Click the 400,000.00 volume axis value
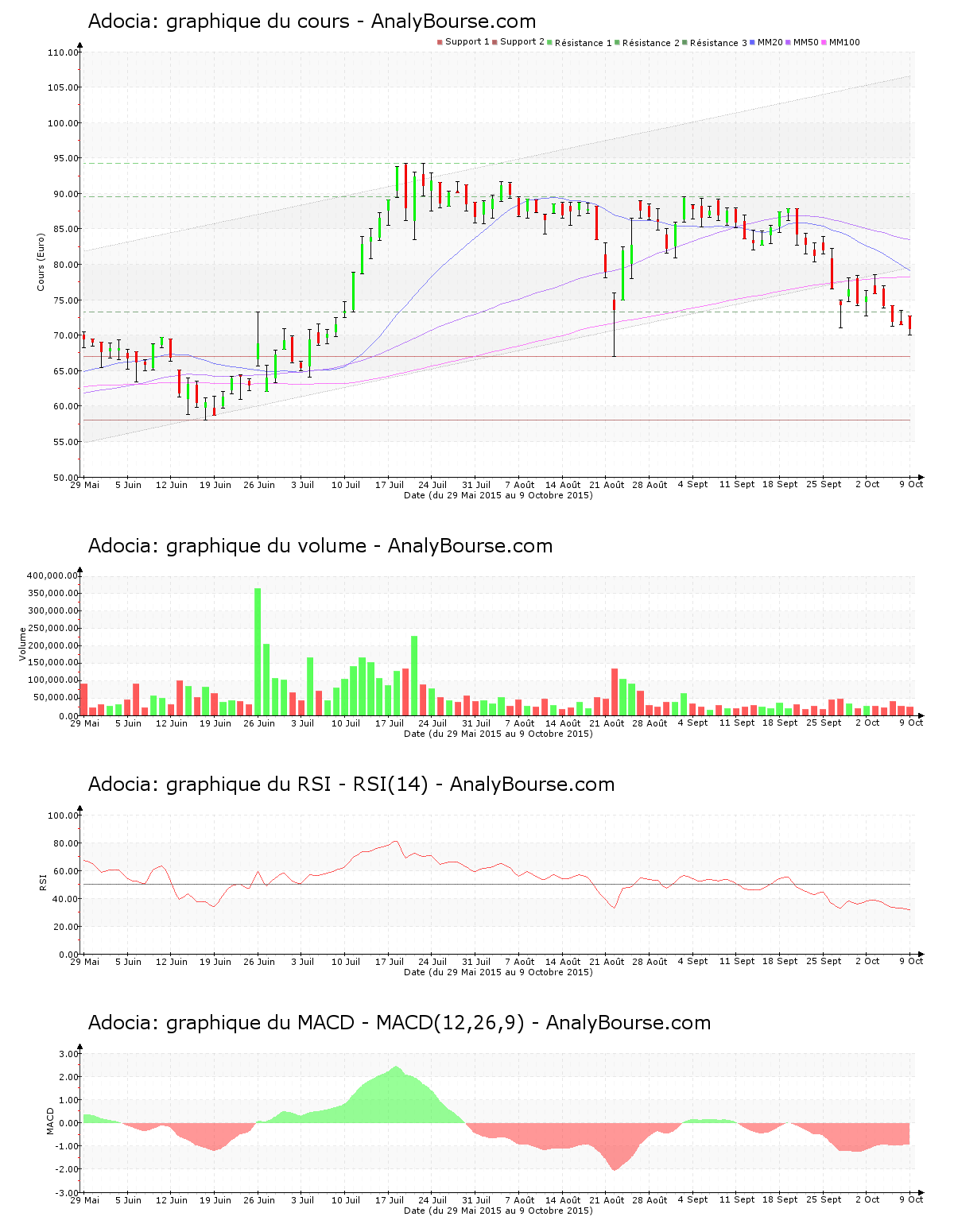 click(52, 575)
